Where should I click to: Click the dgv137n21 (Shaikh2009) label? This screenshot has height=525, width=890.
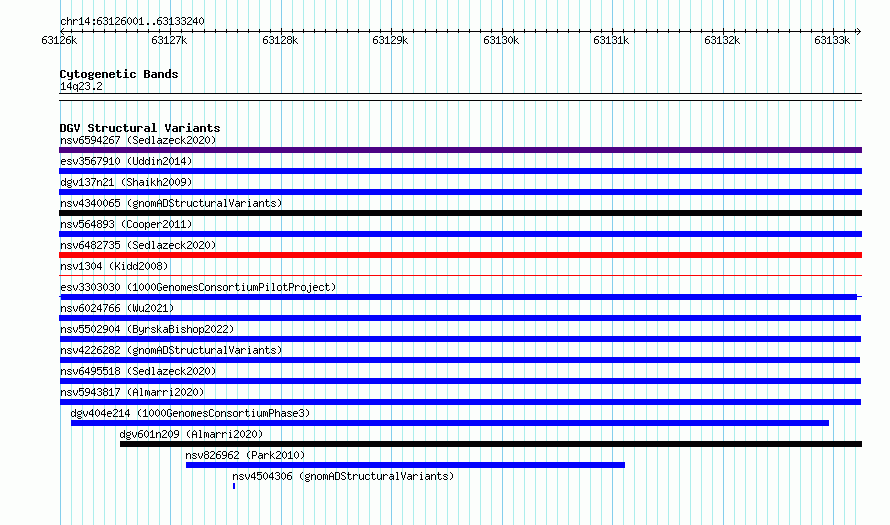(x=126, y=182)
